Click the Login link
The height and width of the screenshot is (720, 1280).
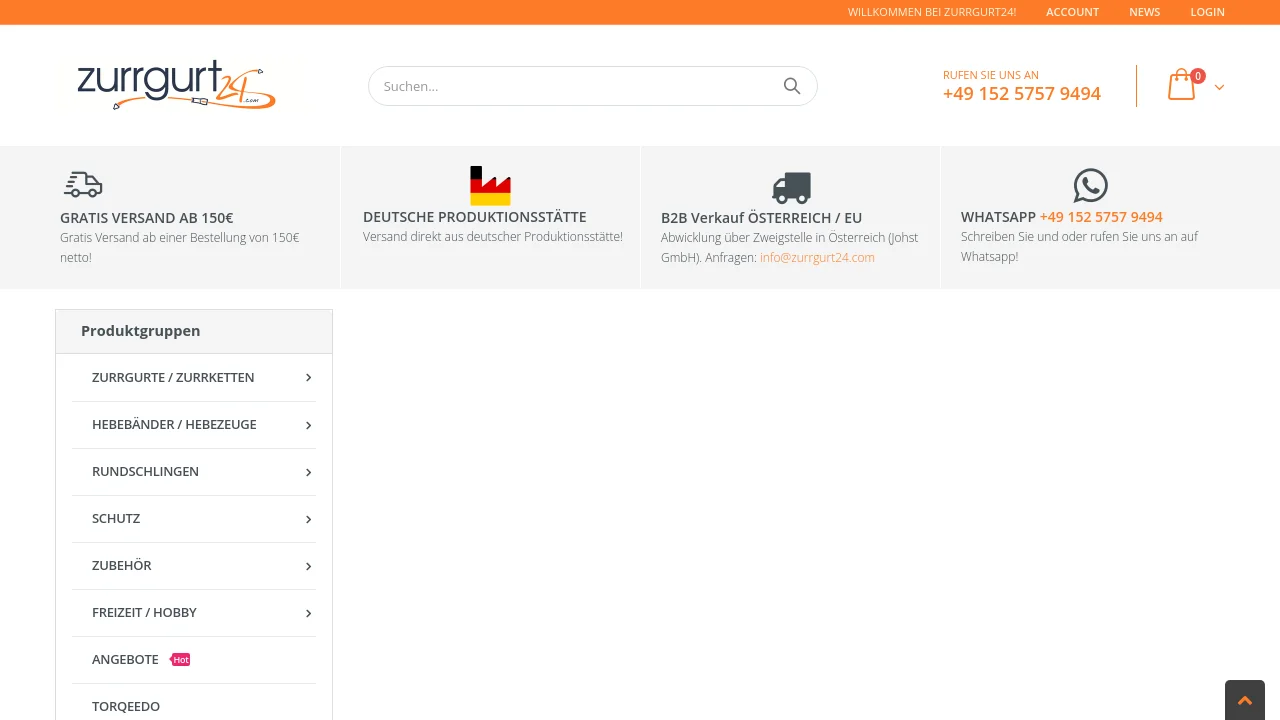pyautogui.click(x=1207, y=12)
